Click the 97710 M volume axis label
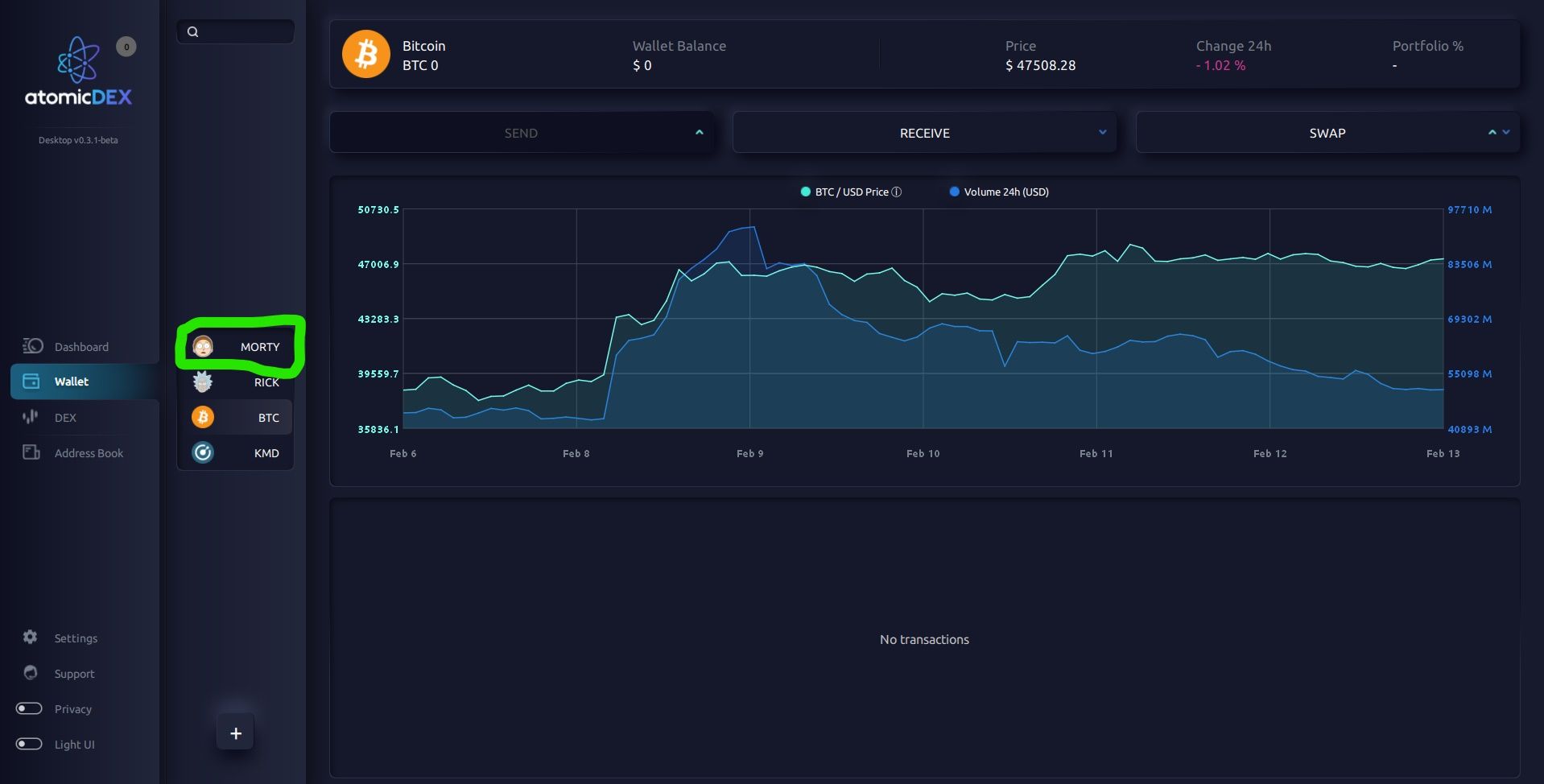This screenshot has height=784, width=1544. 1469,209
